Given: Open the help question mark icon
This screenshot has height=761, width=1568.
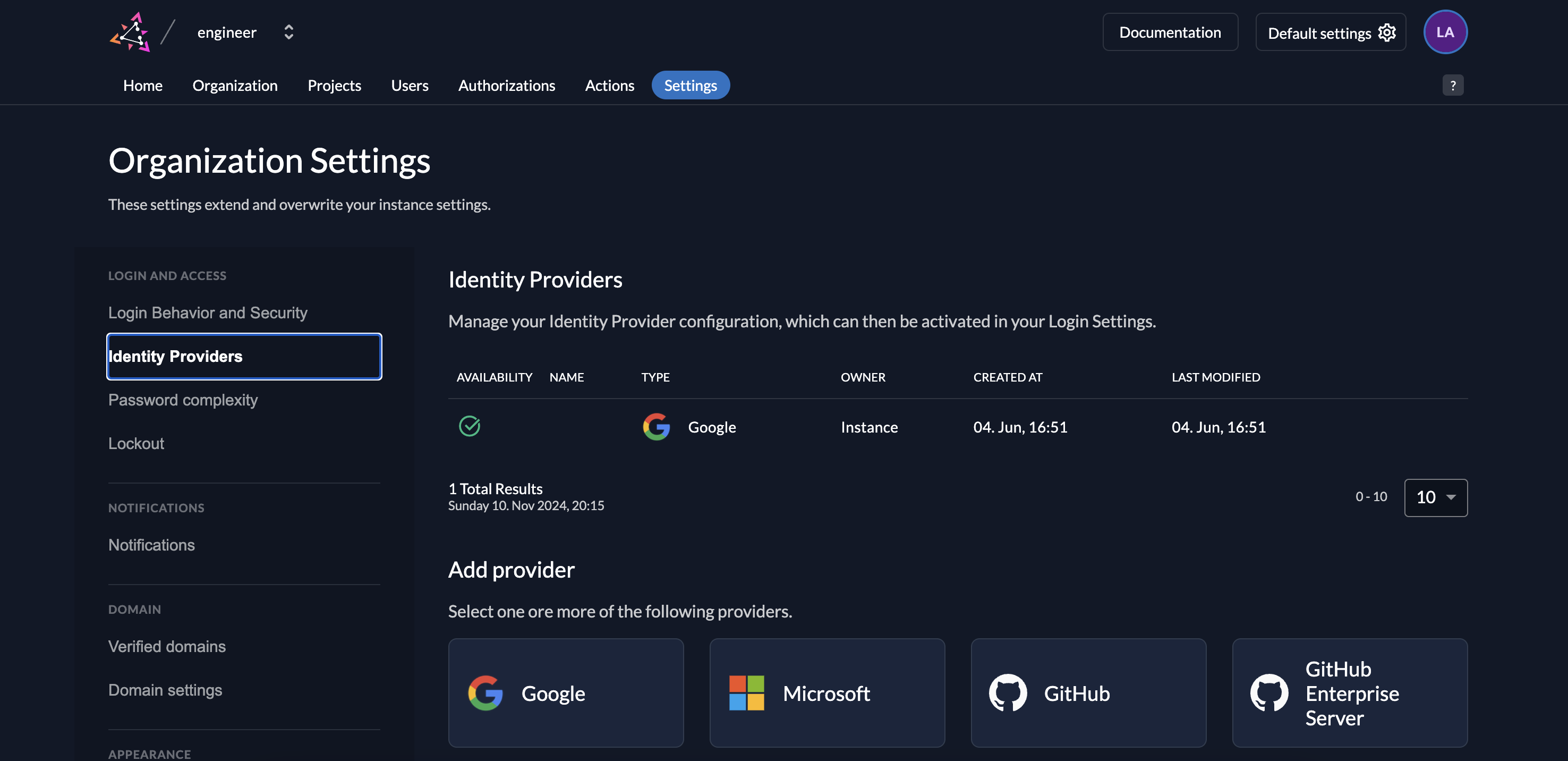Looking at the screenshot, I should tap(1453, 84).
